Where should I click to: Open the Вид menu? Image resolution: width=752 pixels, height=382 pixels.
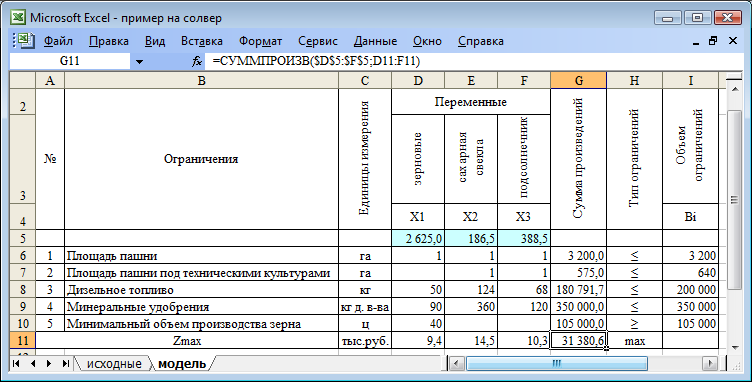155,41
